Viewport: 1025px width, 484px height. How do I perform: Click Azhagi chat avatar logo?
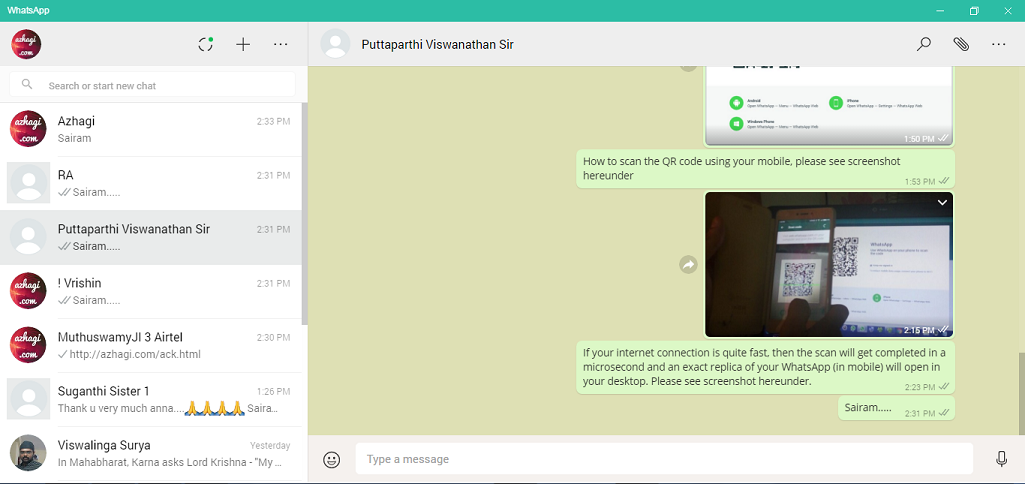[x=27, y=129]
